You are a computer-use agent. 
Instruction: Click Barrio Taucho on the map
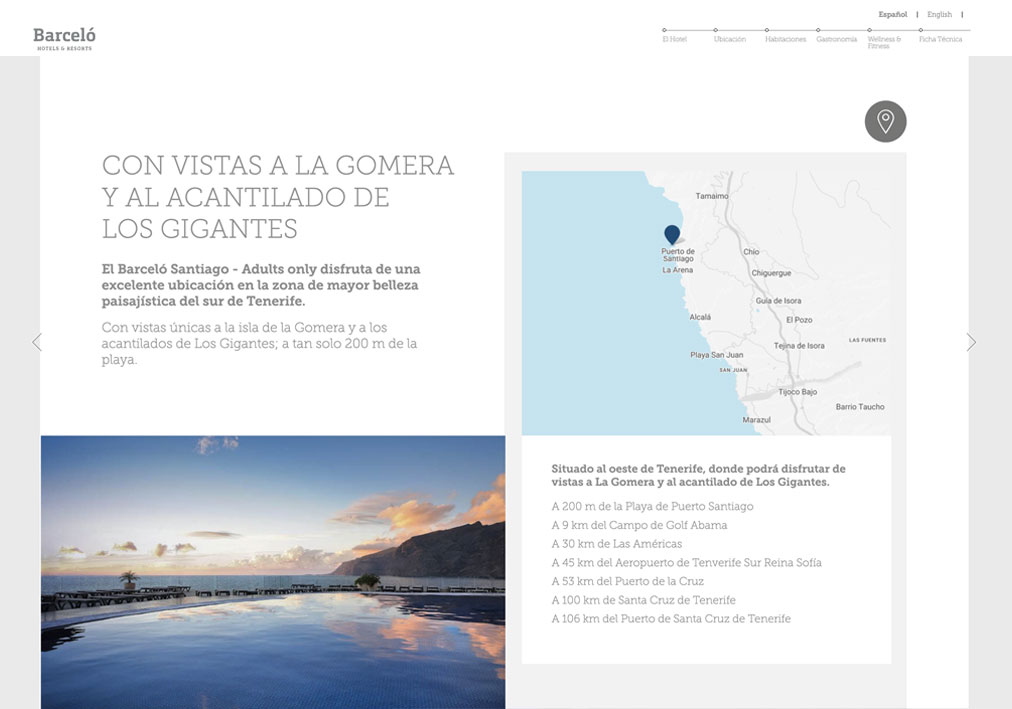pyautogui.click(x=860, y=406)
